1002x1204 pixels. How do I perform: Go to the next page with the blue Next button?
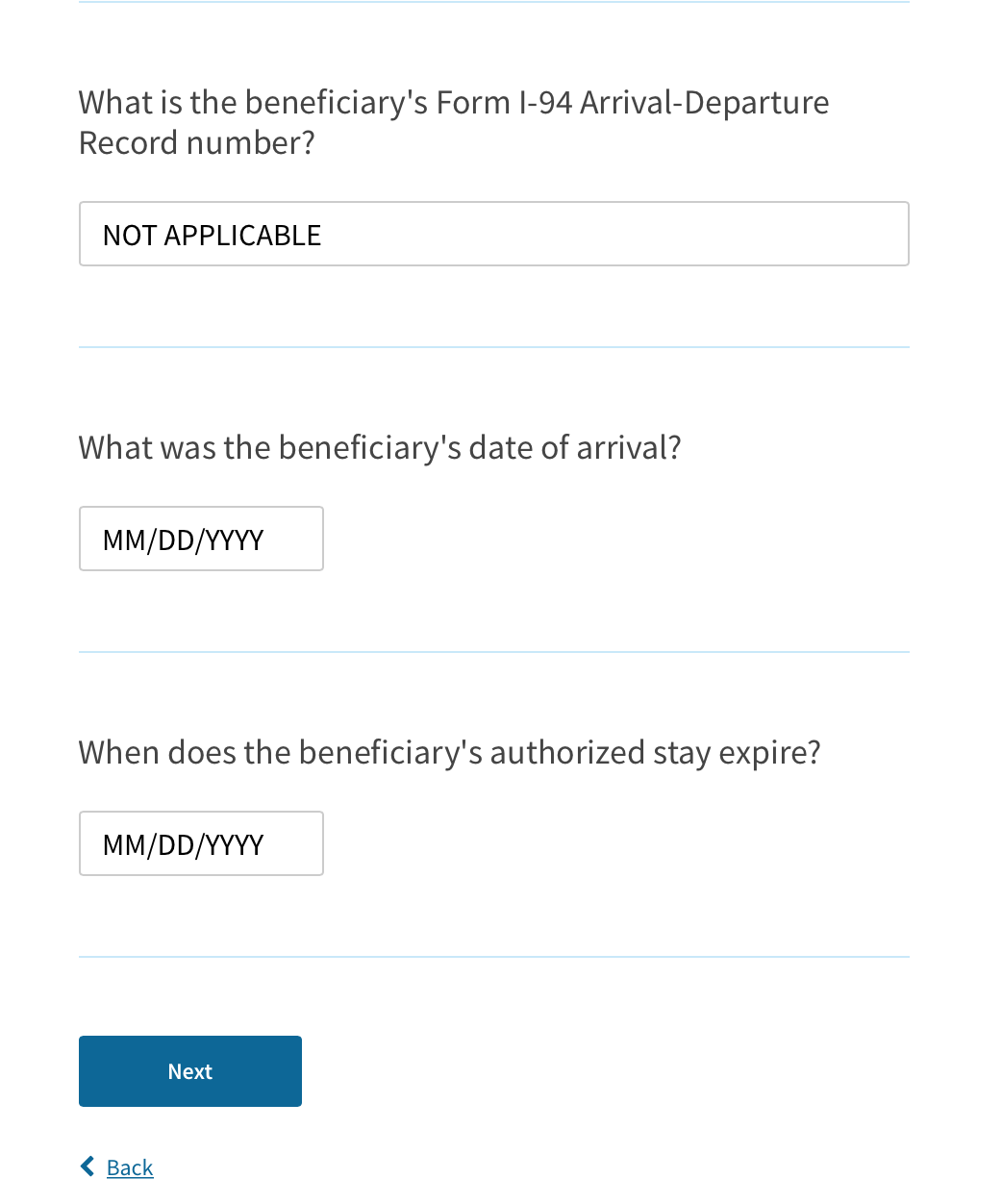click(190, 1071)
